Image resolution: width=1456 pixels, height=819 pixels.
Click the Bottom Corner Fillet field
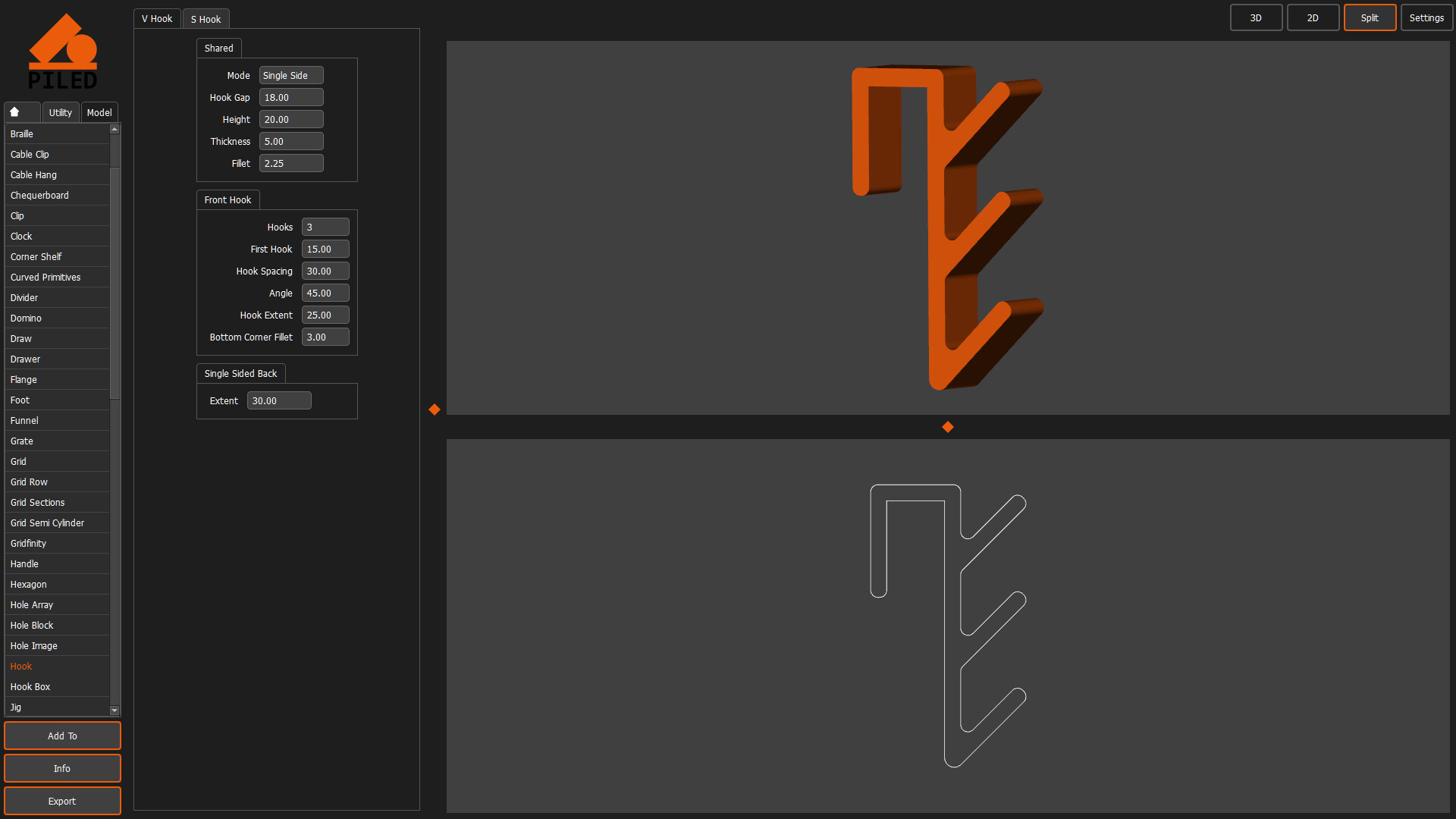tap(325, 337)
